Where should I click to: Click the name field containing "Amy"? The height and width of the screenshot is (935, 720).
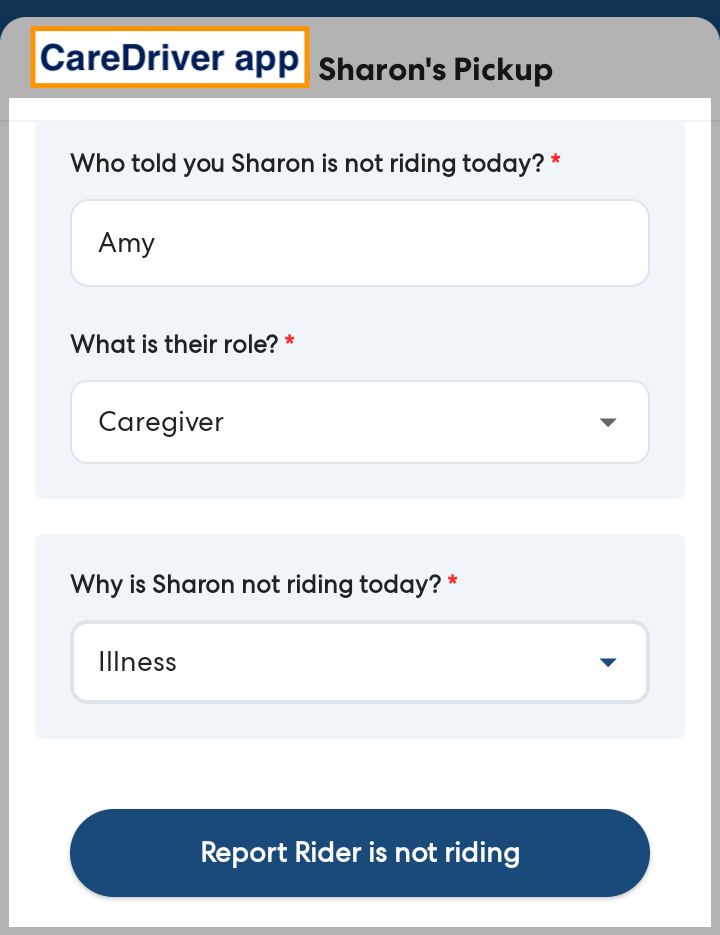click(x=360, y=243)
